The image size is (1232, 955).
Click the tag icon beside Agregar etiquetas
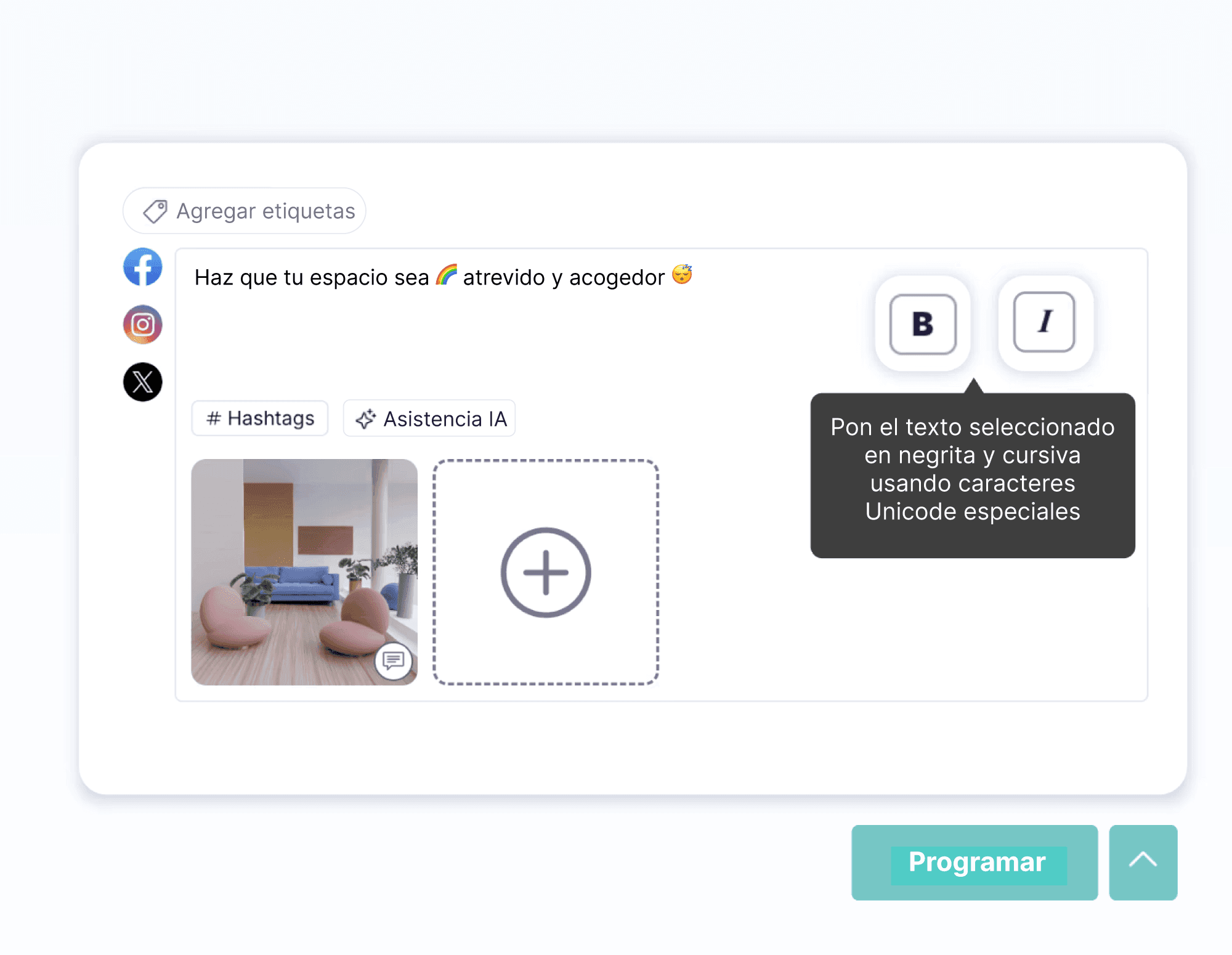155,211
